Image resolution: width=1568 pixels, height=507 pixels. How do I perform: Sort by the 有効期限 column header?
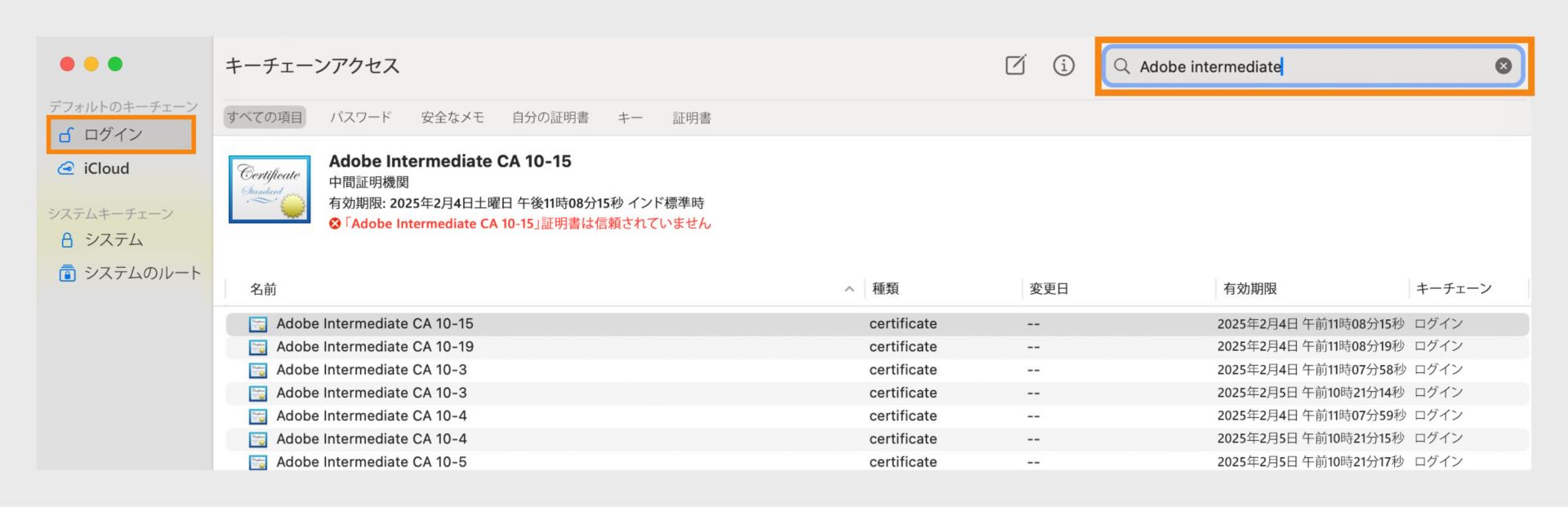(1249, 289)
